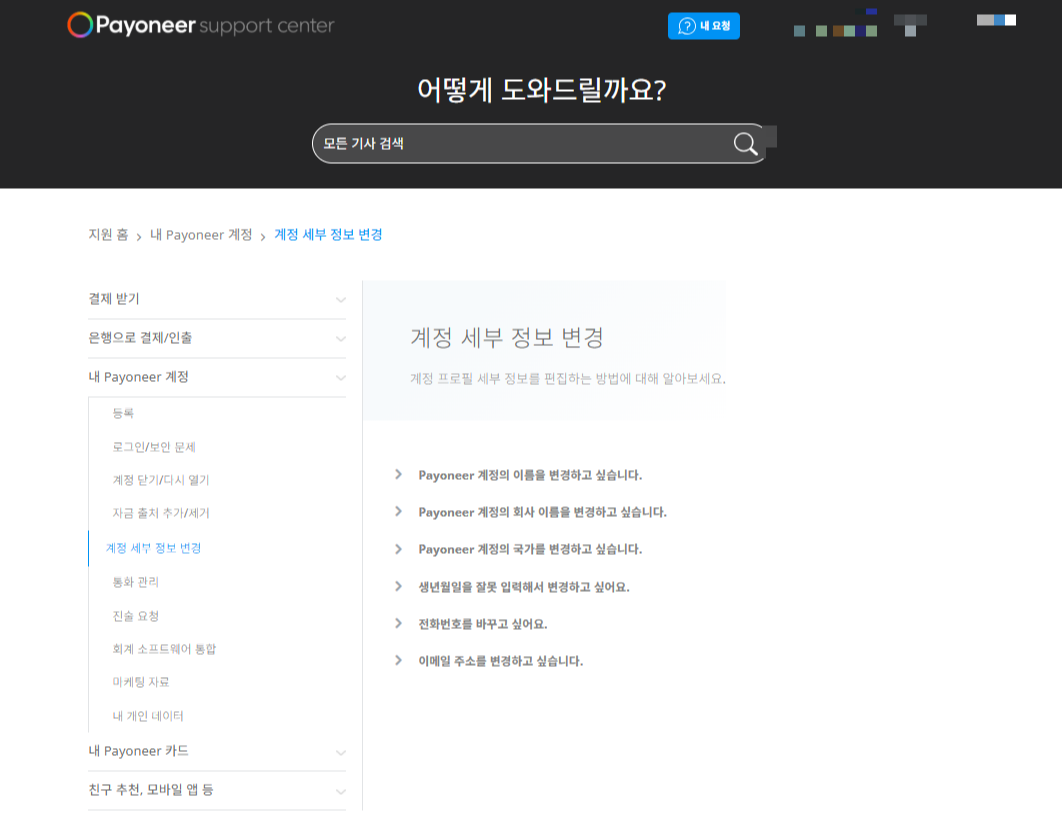Expand 은행으로 결제/인출 section chevron
The width and height of the screenshot is (1062, 832).
pyautogui.click(x=341, y=339)
